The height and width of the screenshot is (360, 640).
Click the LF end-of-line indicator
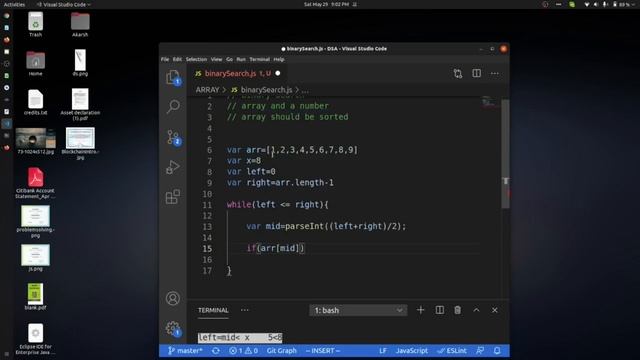click(382, 351)
